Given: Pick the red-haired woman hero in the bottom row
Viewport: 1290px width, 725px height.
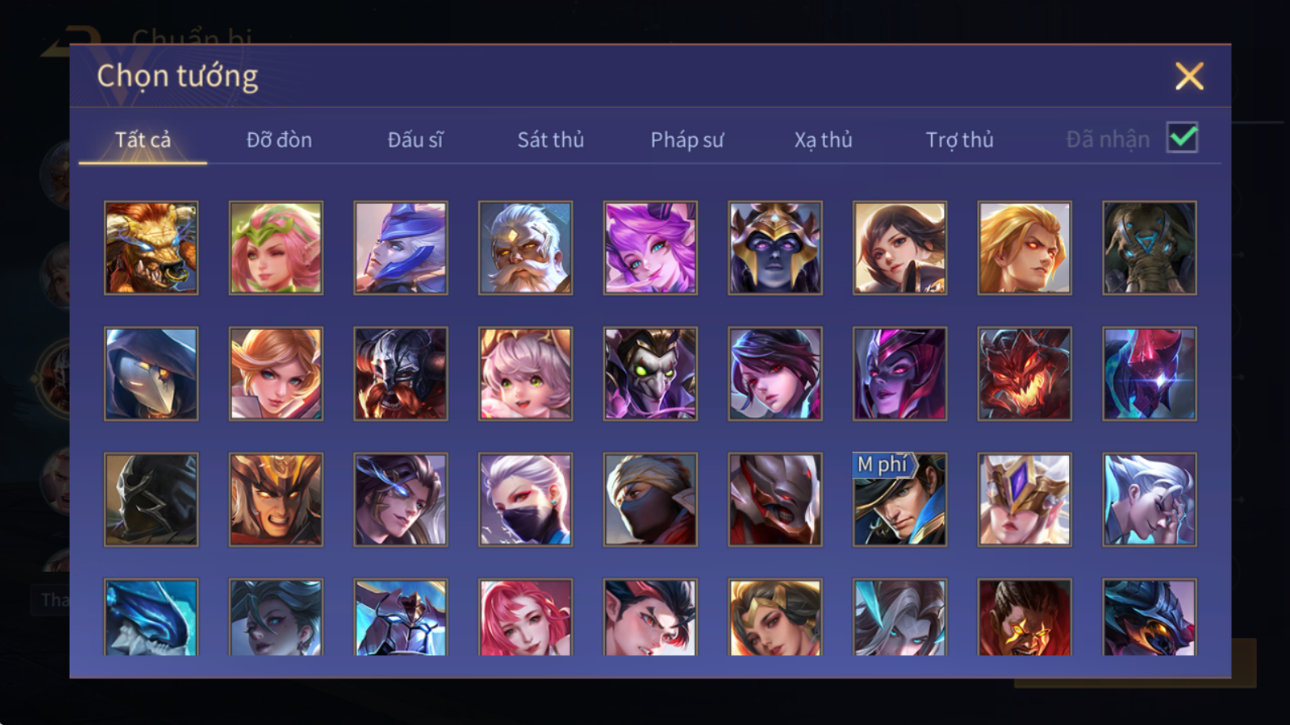Looking at the screenshot, I should pyautogui.click(x=525, y=618).
